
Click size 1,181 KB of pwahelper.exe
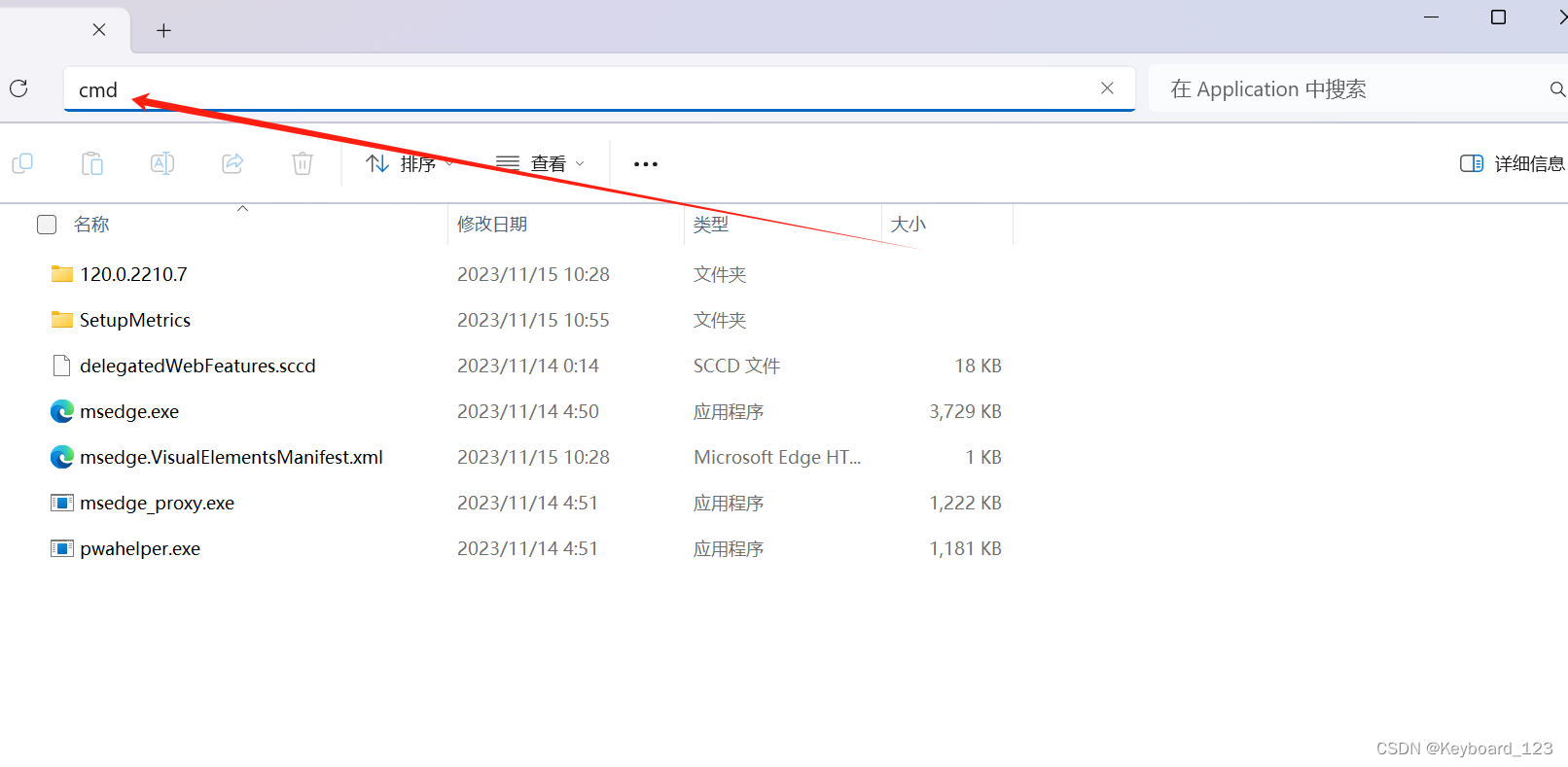click(x=965, y=548)
